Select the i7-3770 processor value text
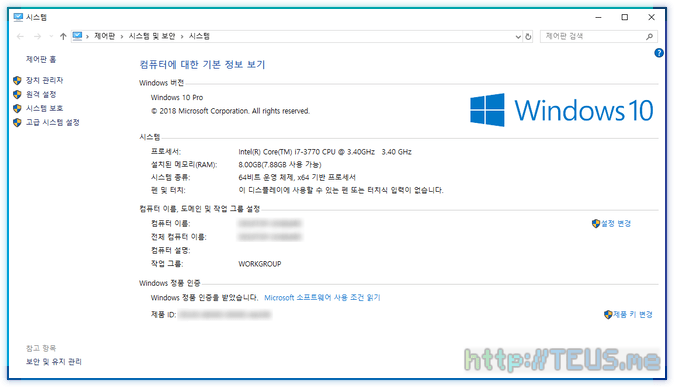 pos(325,152)
